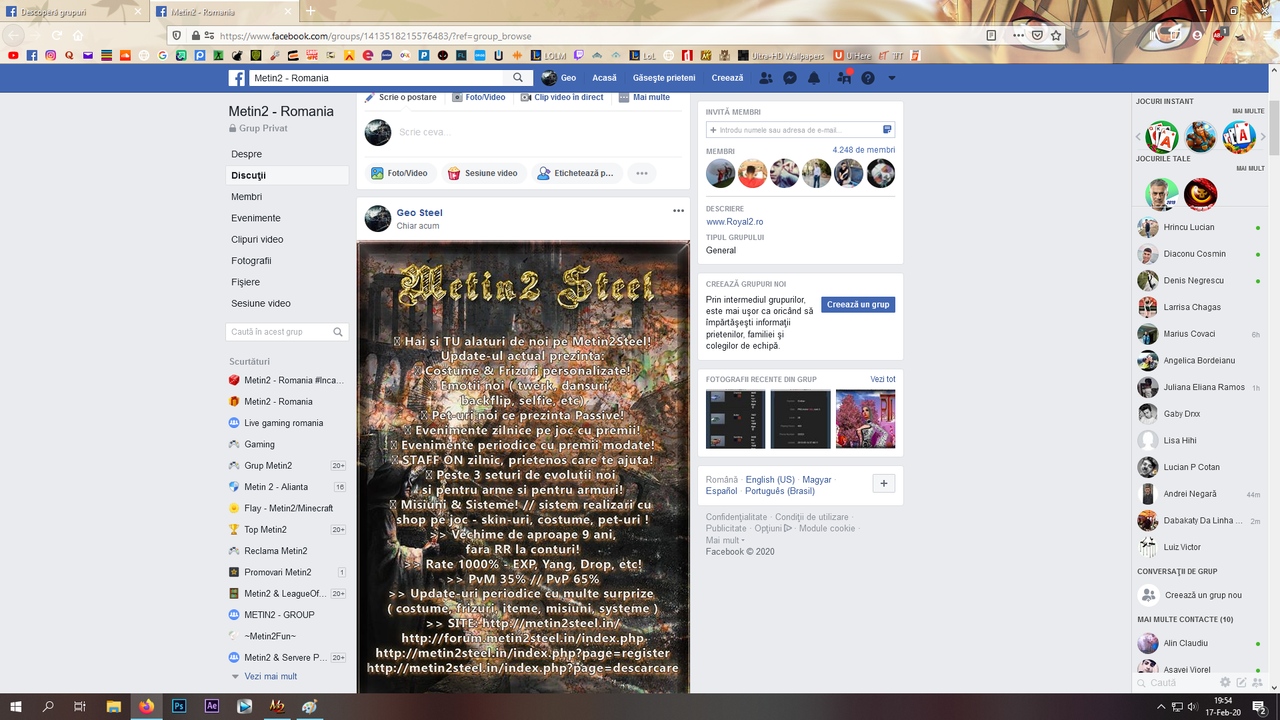Click 'Creează' in the Facebook header
Screen dimensions: 1280x720
[x=728, y=78]
